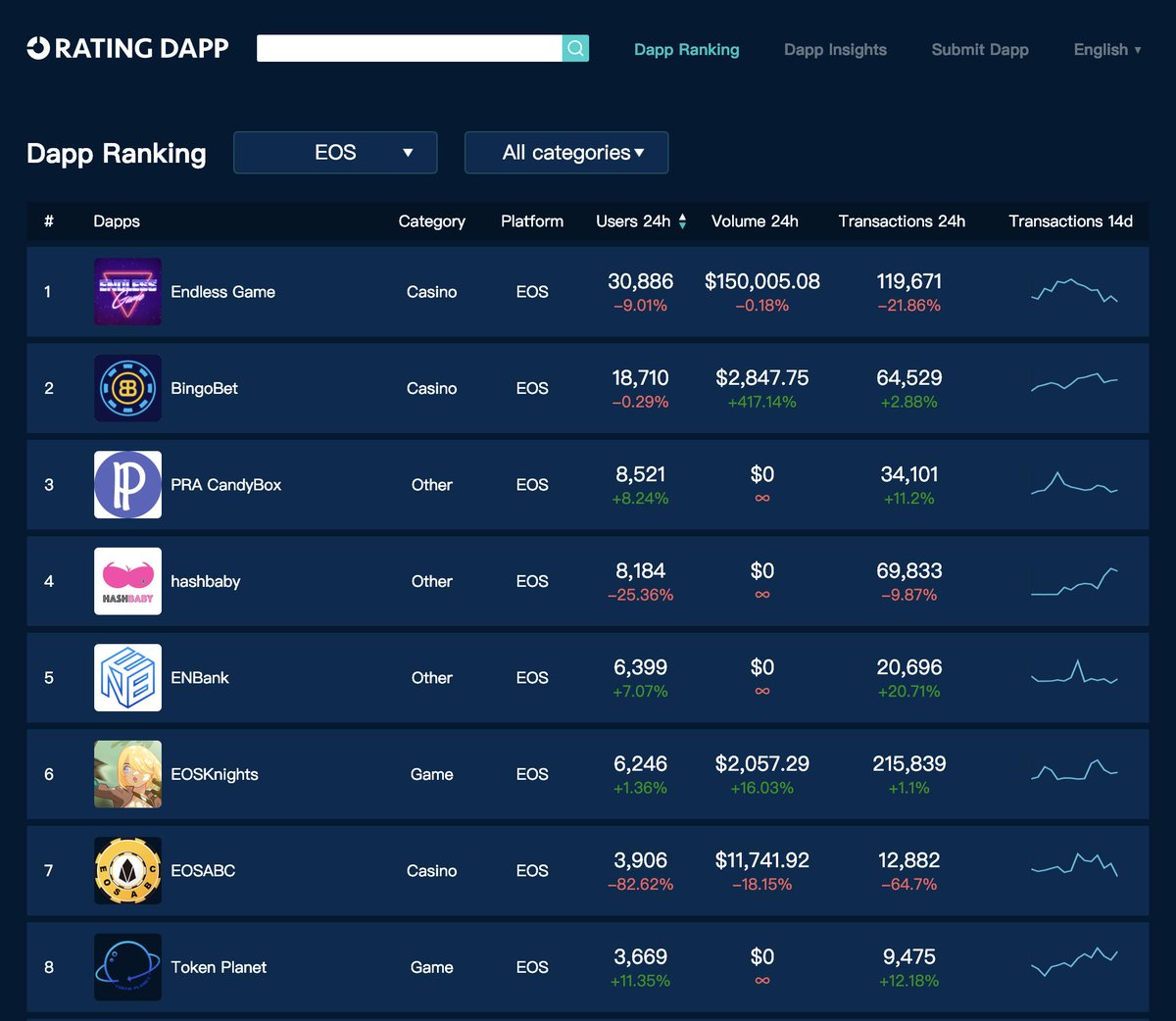
Task: Click the -25.36% users change
Action: [x=641, y=596]
